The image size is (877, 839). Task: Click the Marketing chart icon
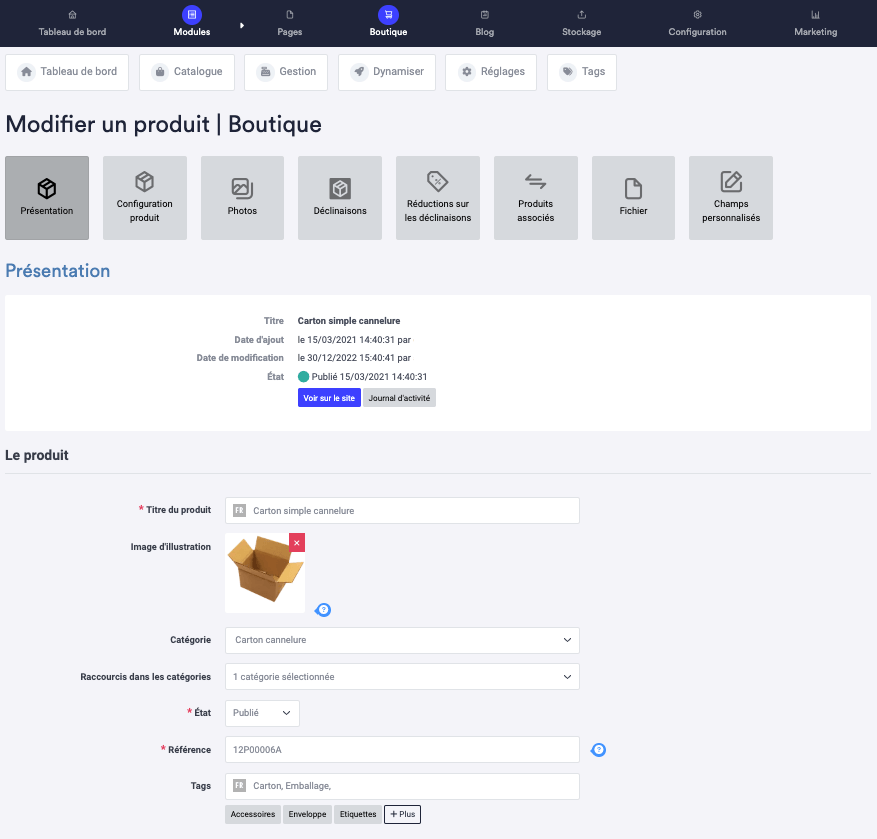815,15
